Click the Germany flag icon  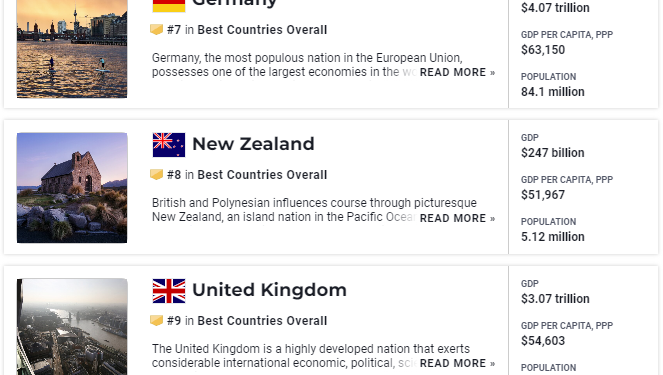(169, 6)
